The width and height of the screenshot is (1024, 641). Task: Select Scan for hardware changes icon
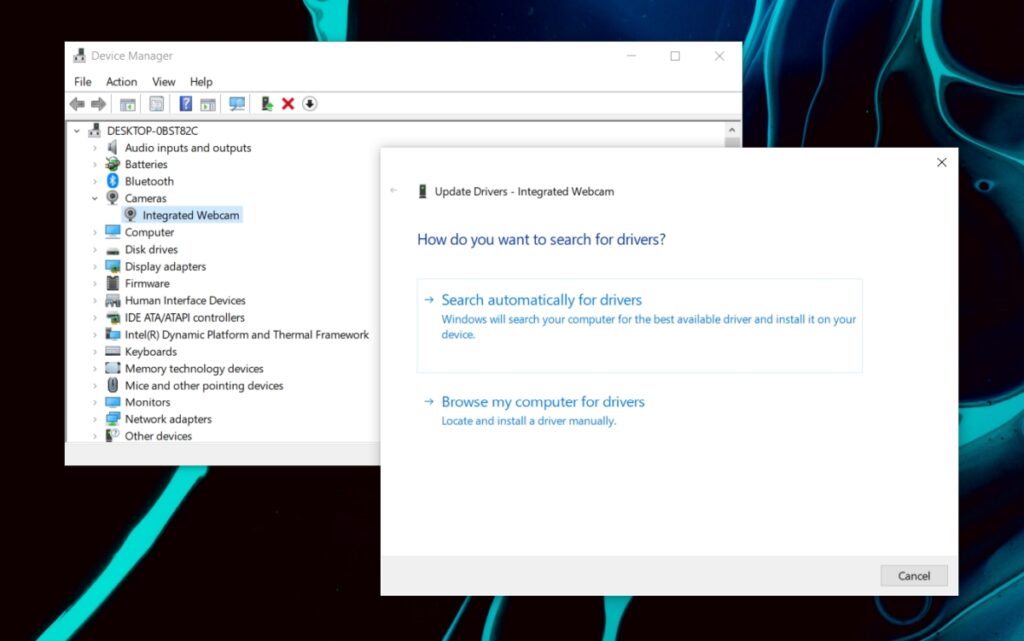tap(237, 103)
